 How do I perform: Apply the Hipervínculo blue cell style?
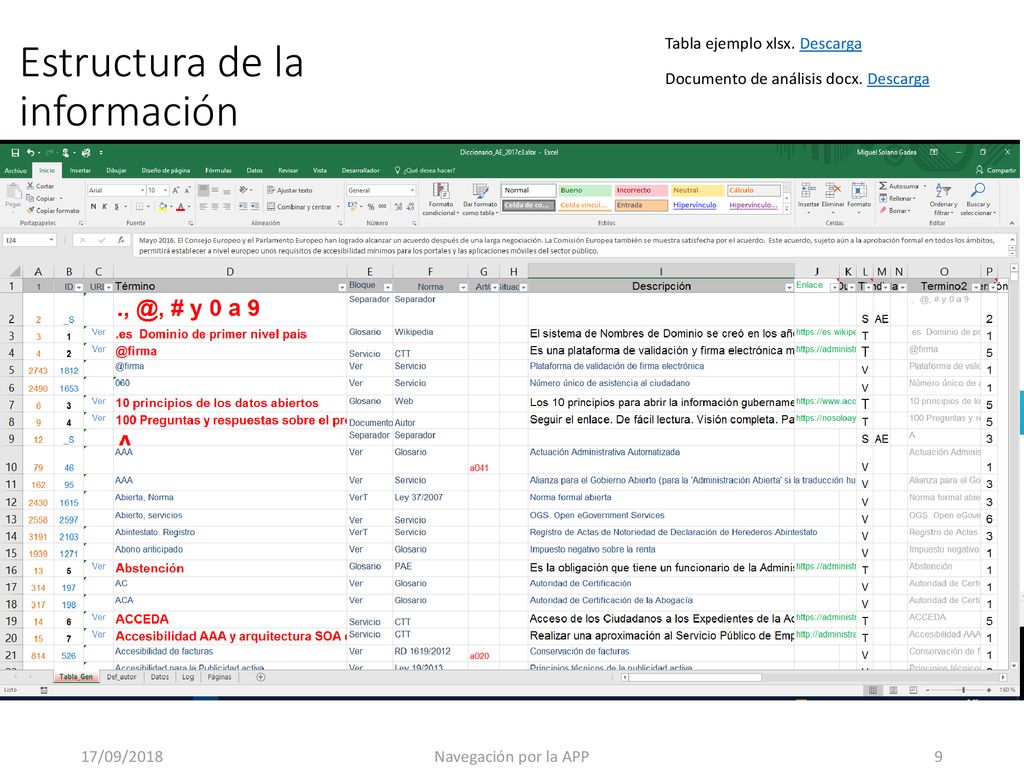[x=695, y=205]
